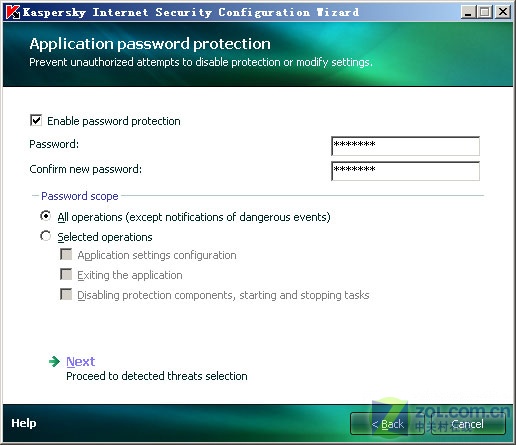
Task: Click the Kaspersky logo icon in title bar
Action: click(x=13, y=12)
